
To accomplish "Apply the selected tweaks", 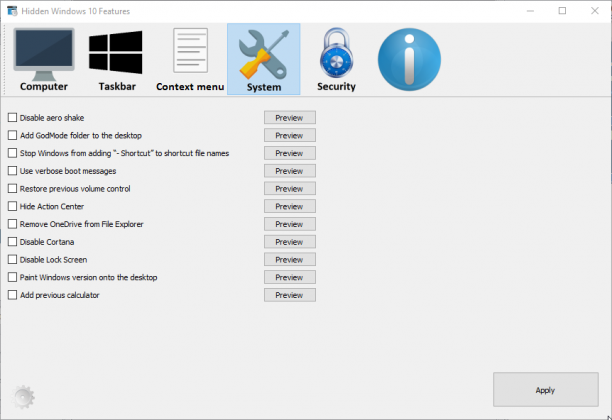I will coord(546,390).
